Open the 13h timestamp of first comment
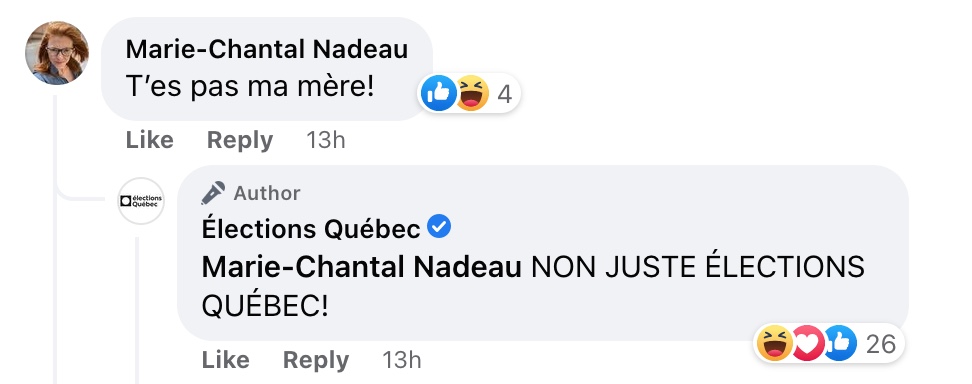This screenshot has height=384, width=972. point(325,140)
